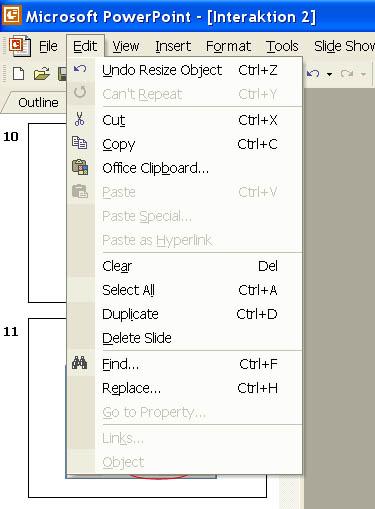This screenshot has height=509, width=375.
Task: Click the New document toolbar icon
Action: point(18,73)
